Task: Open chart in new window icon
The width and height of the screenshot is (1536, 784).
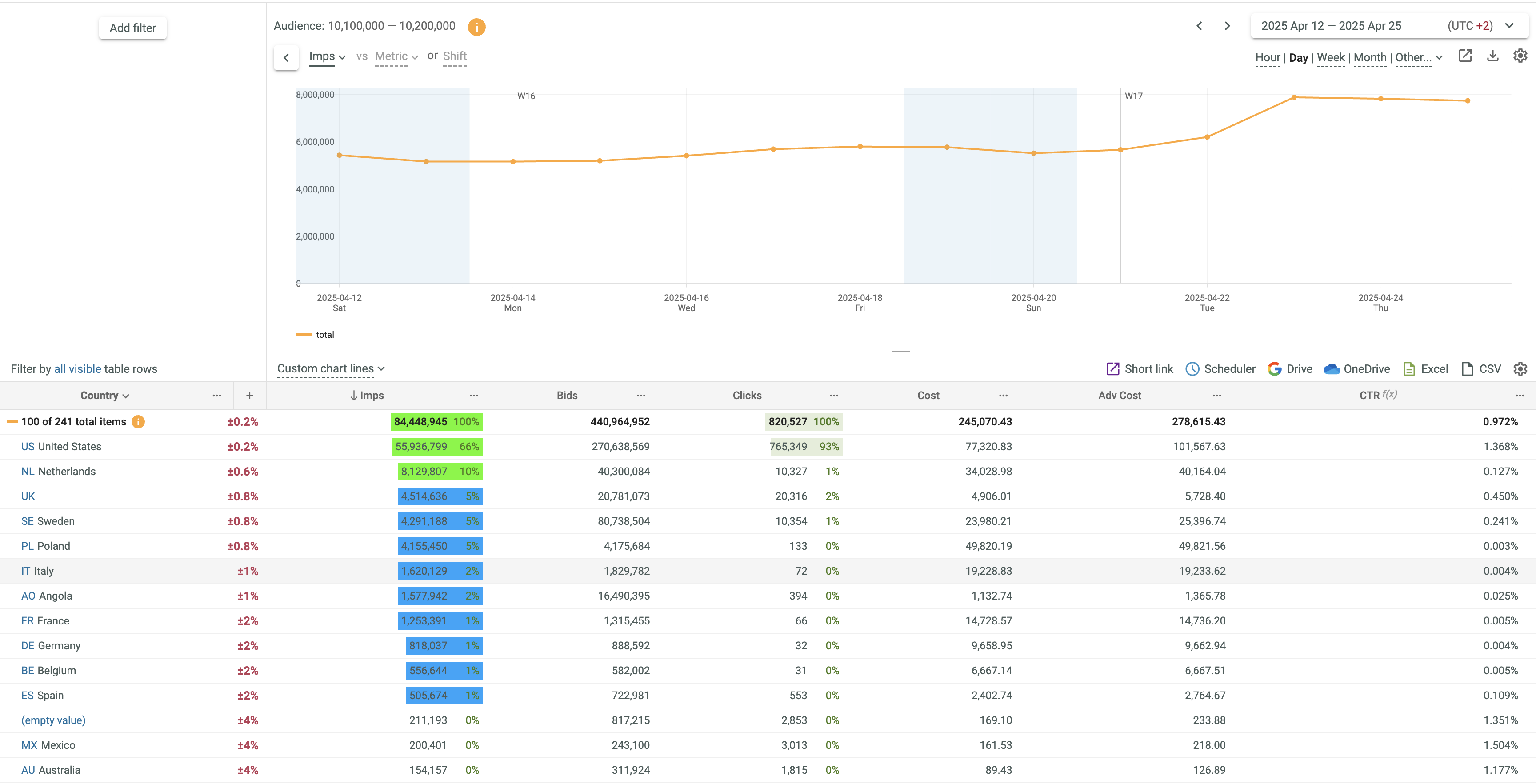Action: [x=1465, y=56]
